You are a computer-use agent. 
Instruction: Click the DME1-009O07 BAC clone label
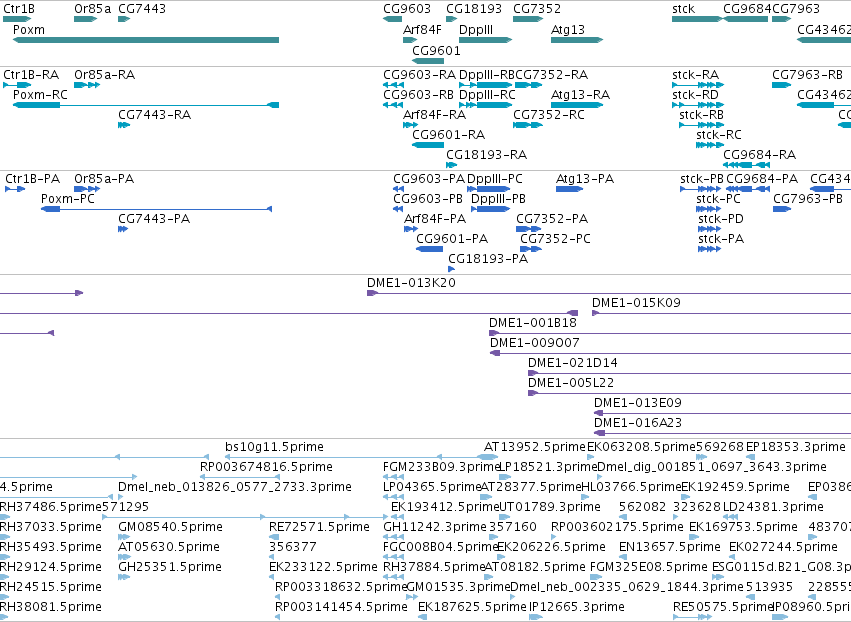point(535,344)
